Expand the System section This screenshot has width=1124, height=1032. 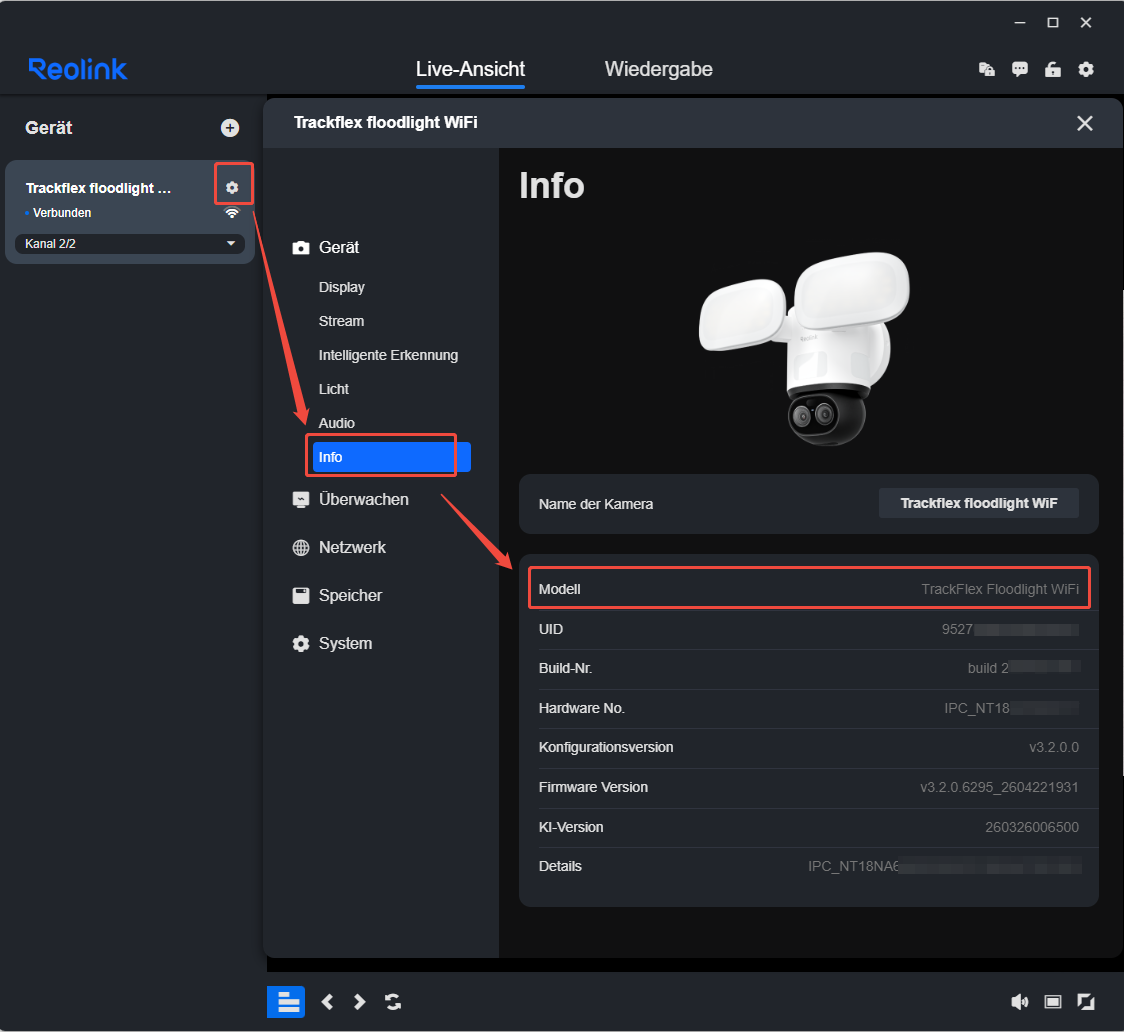[345, 644]
